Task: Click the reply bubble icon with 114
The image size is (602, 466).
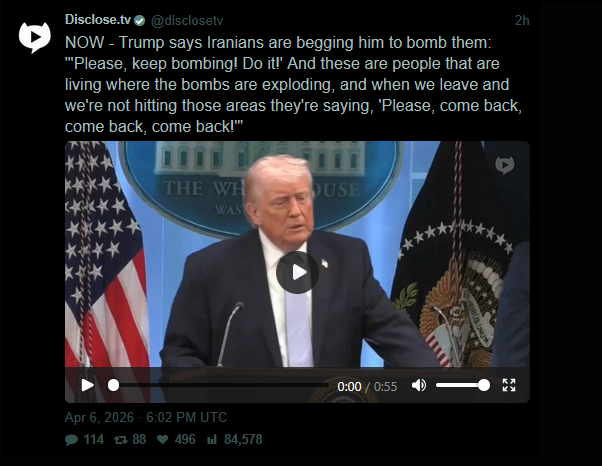Action: point(71,440)
